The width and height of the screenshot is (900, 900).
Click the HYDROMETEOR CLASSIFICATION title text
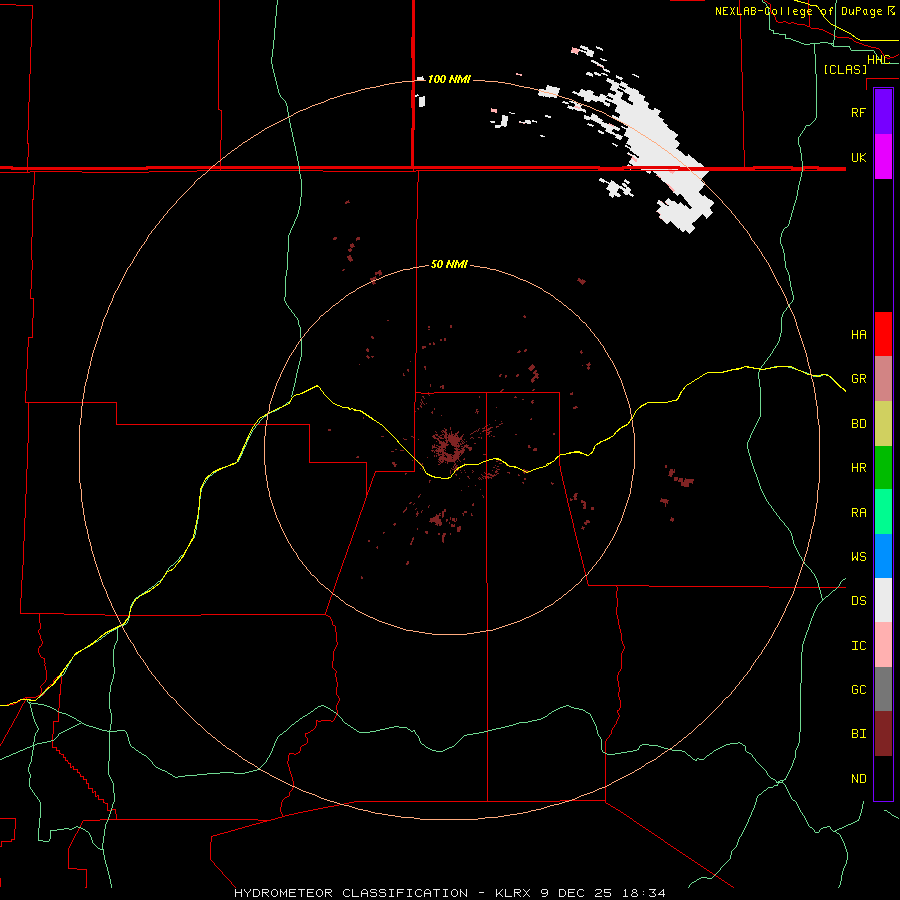[351, 893]
